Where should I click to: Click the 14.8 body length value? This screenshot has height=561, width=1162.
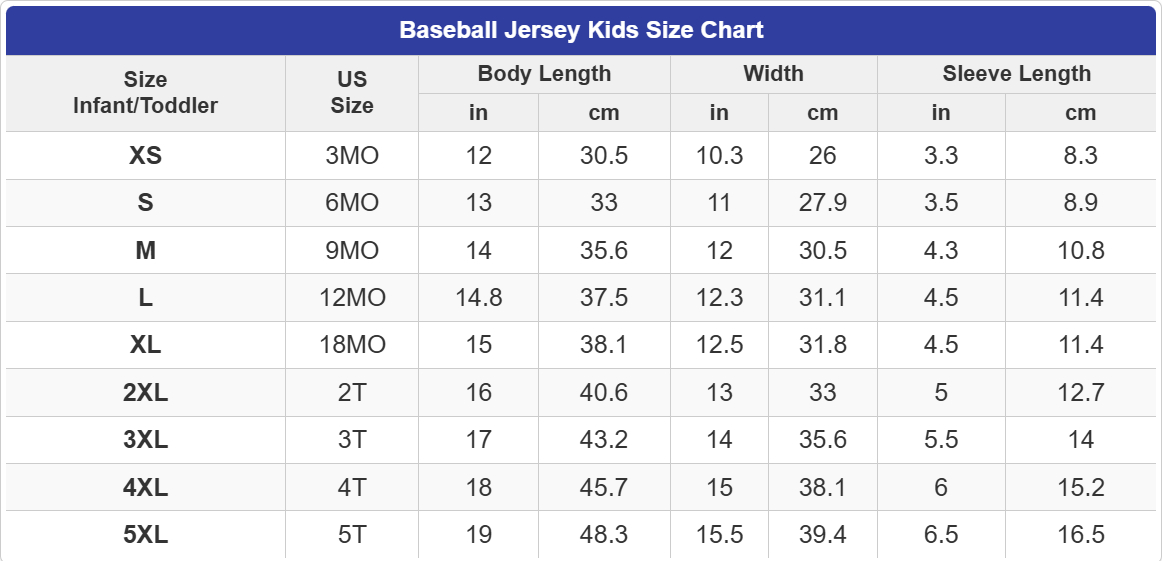(x=478, y=298)
